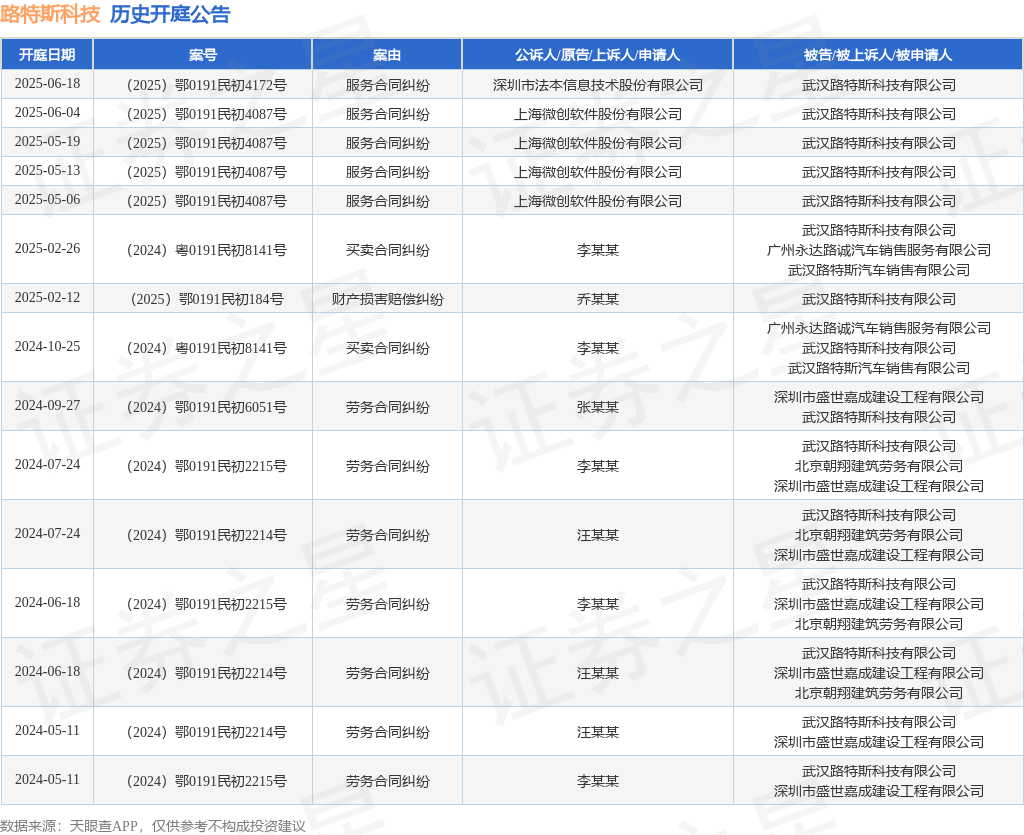The image size is (1024, 835).
Task: Click 武汉路特斯科技有限公司 in the 2025-05-06 row
Action: point(878,201)
